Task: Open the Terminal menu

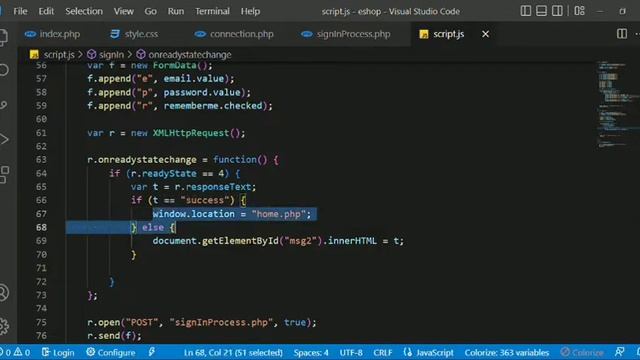Action: pos(212,11)
